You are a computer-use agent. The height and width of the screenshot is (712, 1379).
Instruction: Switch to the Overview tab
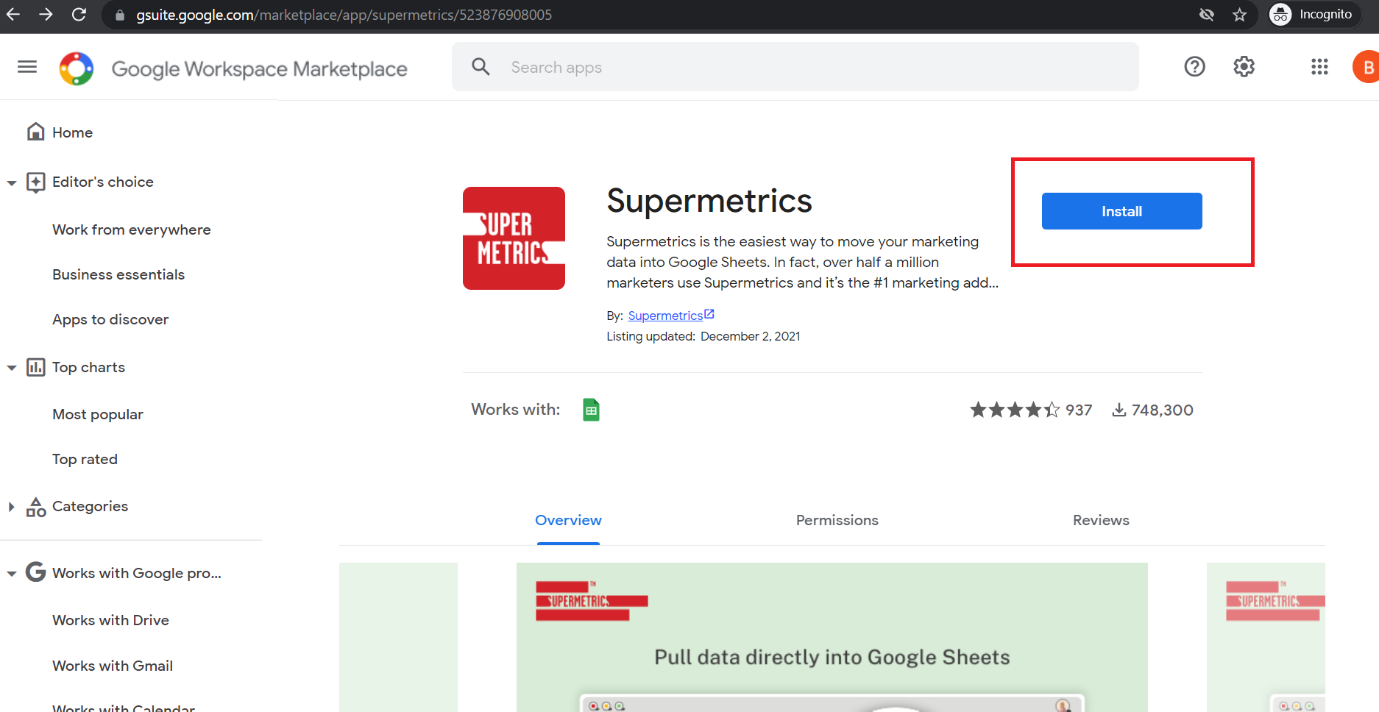tap(568, 520)
